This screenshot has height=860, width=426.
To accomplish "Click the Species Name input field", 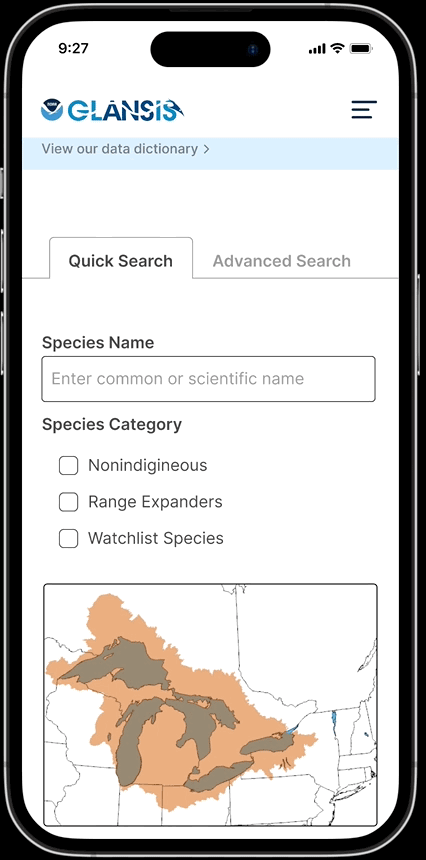I will click(208, 379).
